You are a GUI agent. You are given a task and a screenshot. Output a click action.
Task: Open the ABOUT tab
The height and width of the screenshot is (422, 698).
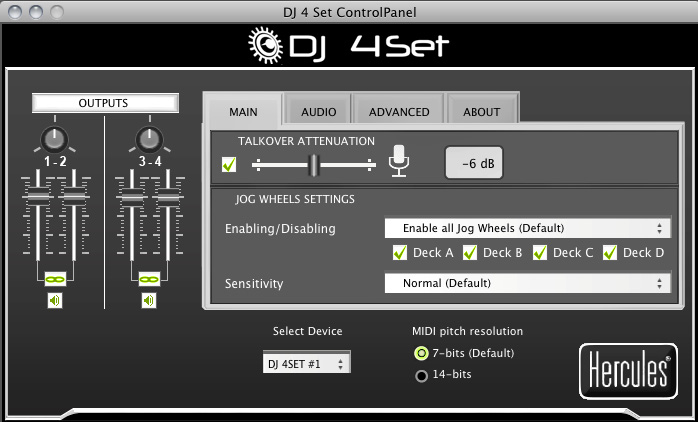[482, 112]
